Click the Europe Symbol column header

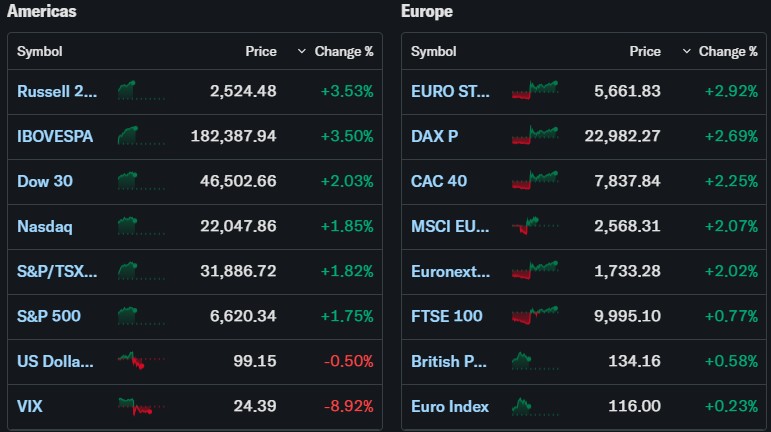point(434,51)
